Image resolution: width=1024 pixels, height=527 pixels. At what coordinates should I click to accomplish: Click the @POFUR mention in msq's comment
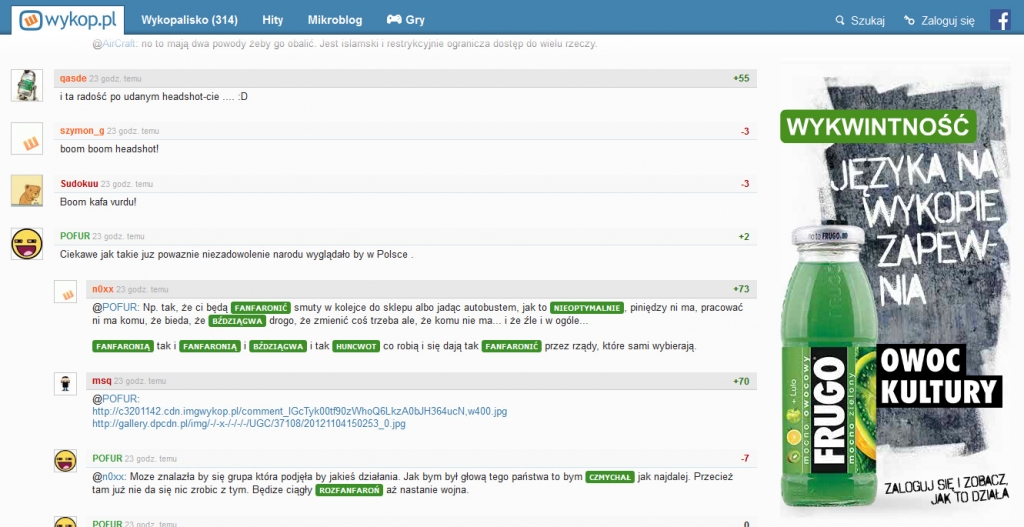pos(115,398)
